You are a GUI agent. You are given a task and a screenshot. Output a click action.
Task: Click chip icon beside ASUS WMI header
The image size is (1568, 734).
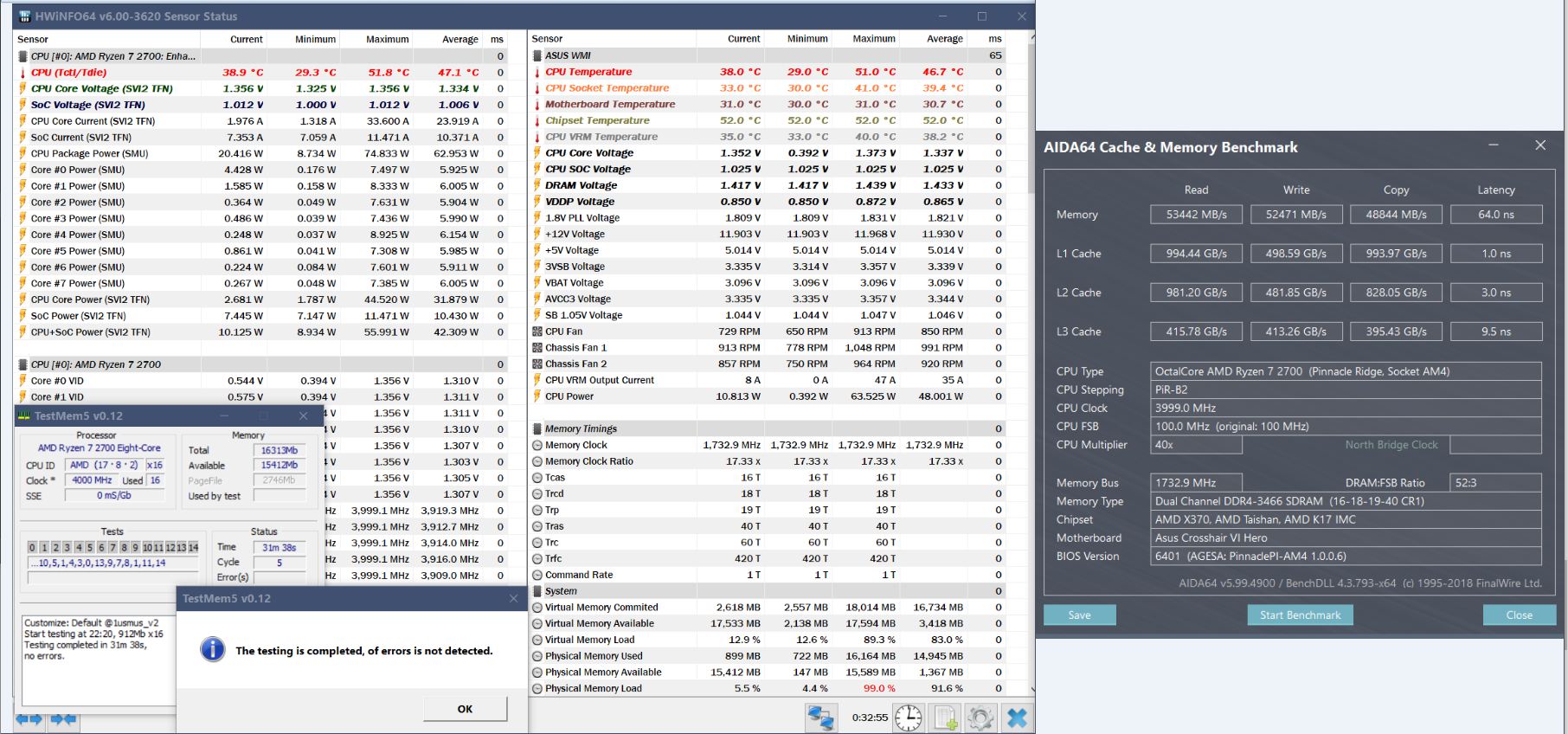537,55
